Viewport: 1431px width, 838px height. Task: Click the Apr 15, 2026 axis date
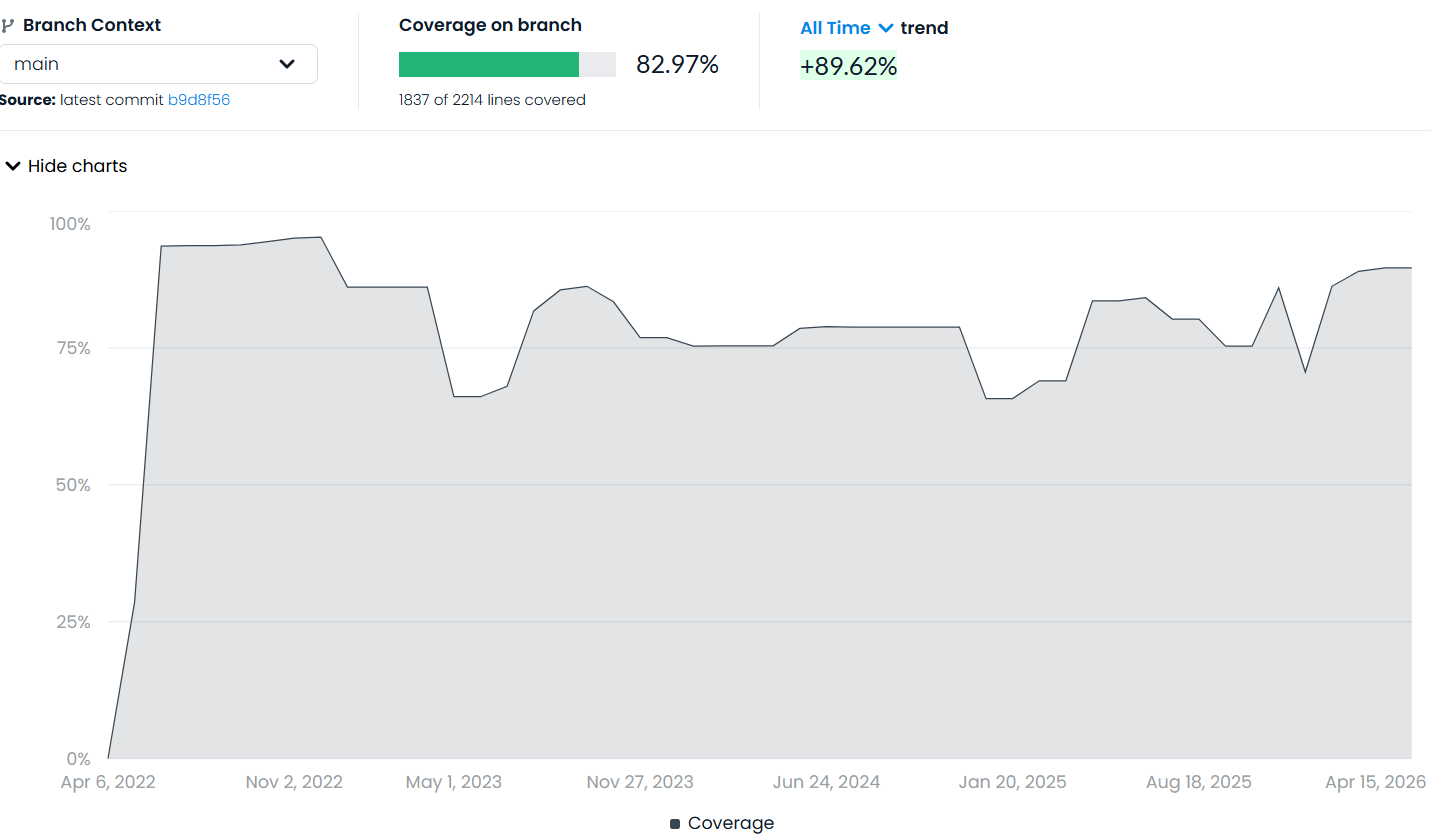1376,782
